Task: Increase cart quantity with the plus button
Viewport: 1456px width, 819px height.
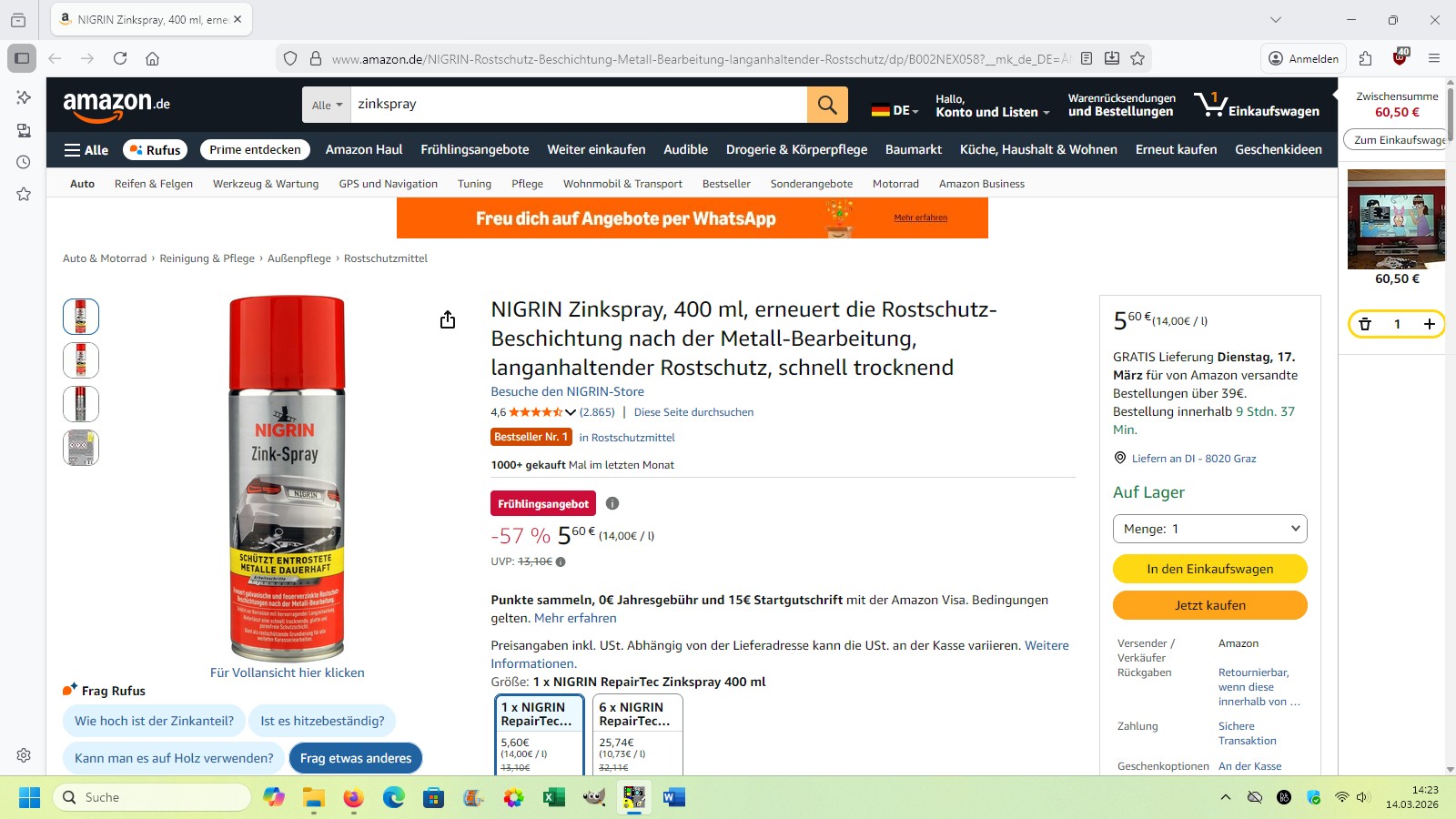Action: (1430, 324)
